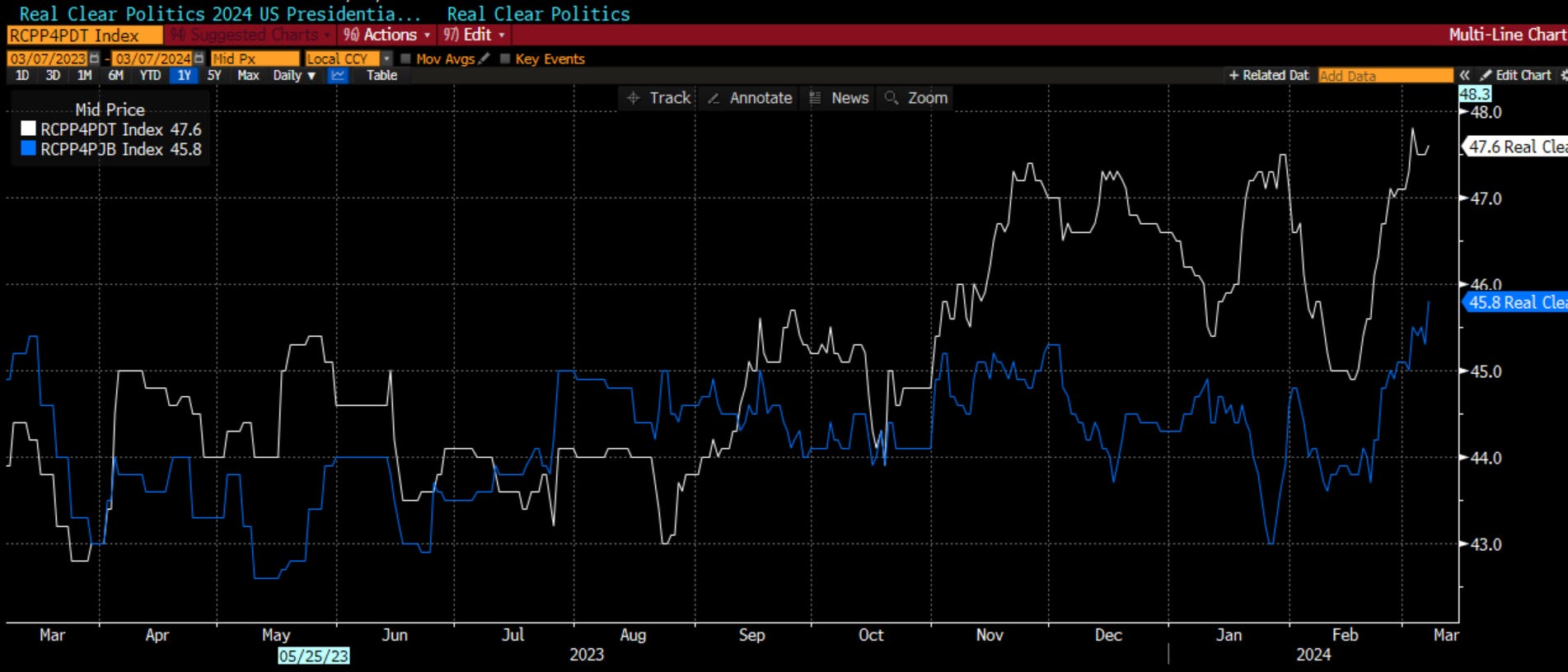The image size is (1568, 672).
Task: Click the RCPP4PJB Index 45.8 legend entry
Action: pyautogui.click(x=112, y=149)
